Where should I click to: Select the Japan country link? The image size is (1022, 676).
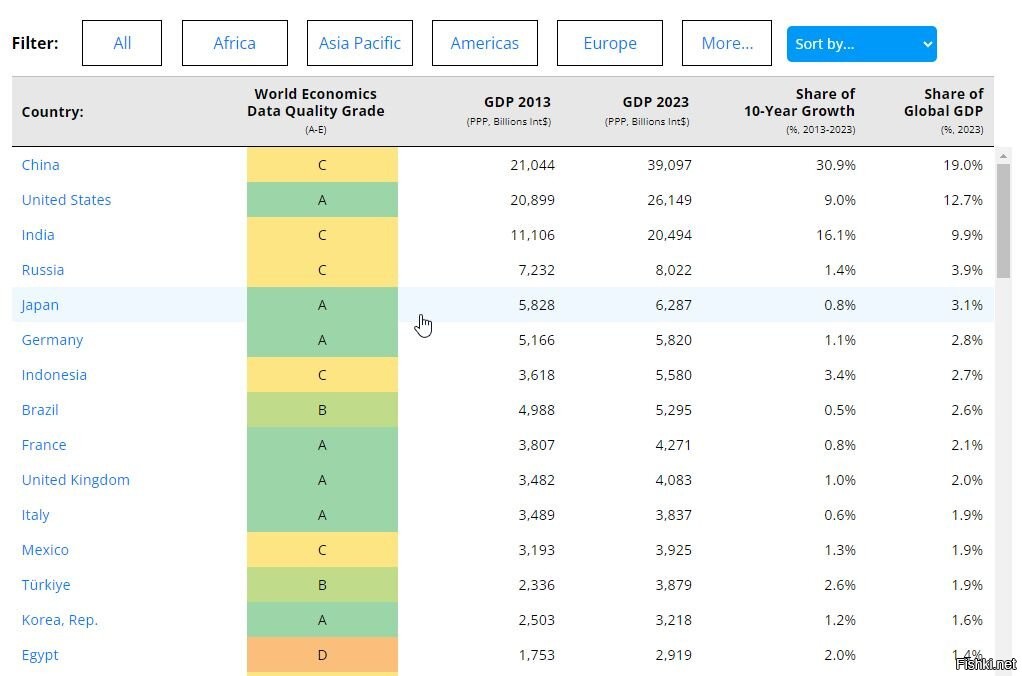tap(40, 305)
